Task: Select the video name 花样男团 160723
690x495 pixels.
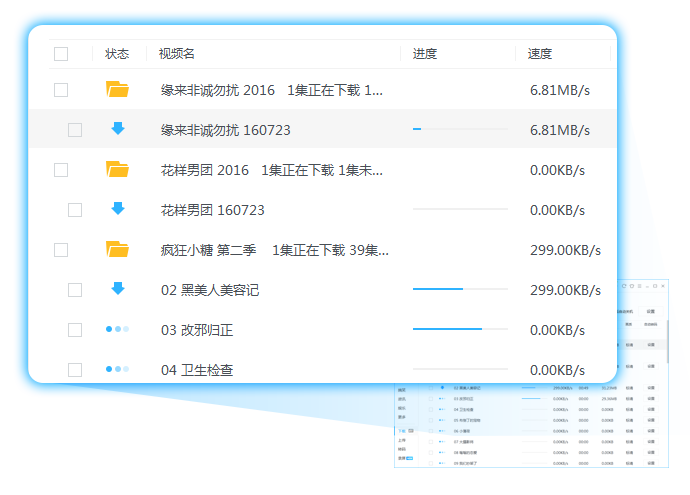Action: pyautogui.click(x=213, y=210)
